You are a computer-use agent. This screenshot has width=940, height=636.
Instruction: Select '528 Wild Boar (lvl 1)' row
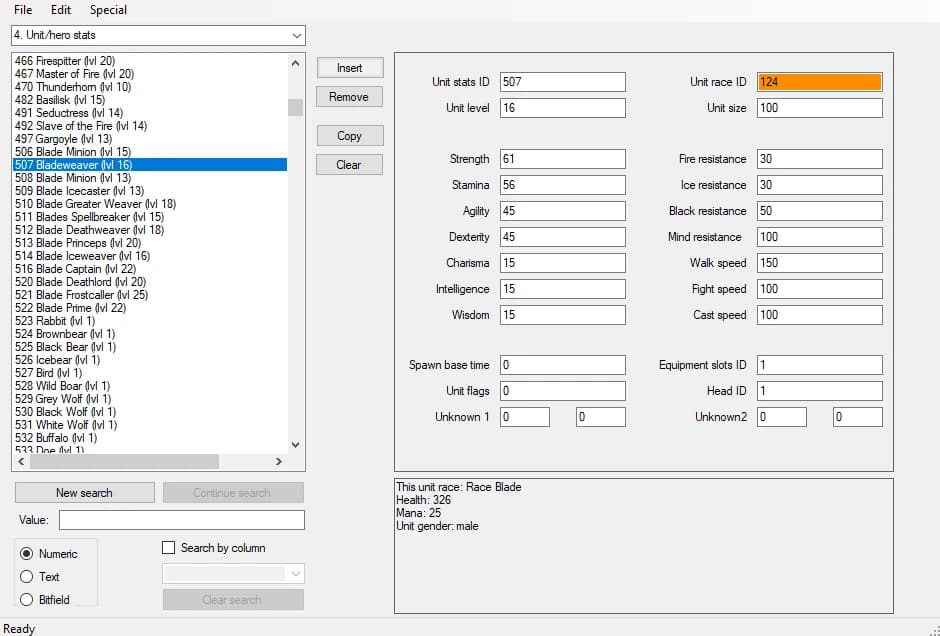click(150, 386)
